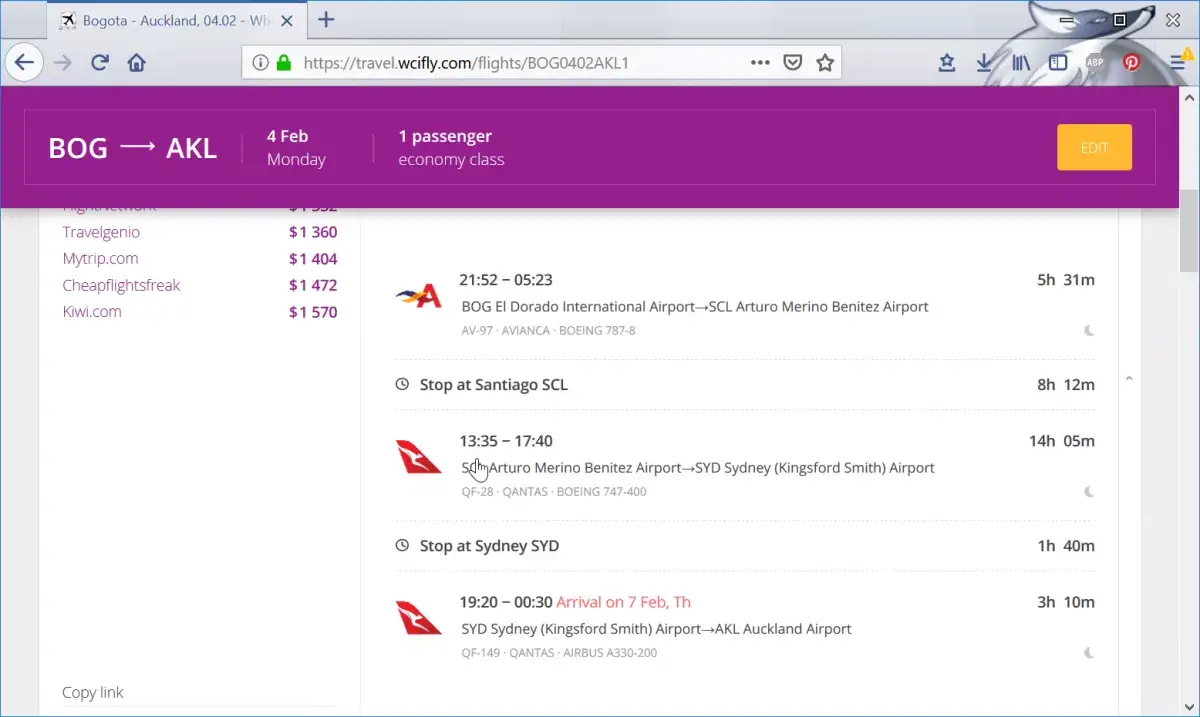
Task: Click the 1h 40m layover duration
Action: (x=1066, y=545)
